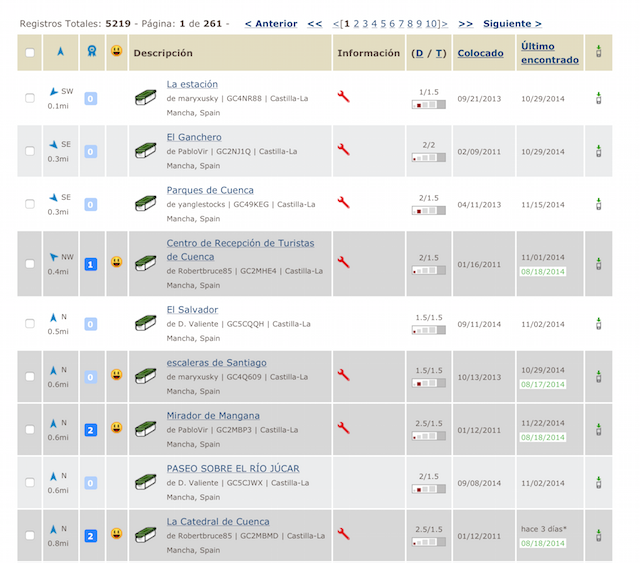Viewport: 640px width, 563px height.
Task: Go to page 5 in pagination
Action: (x=381, y=23)
